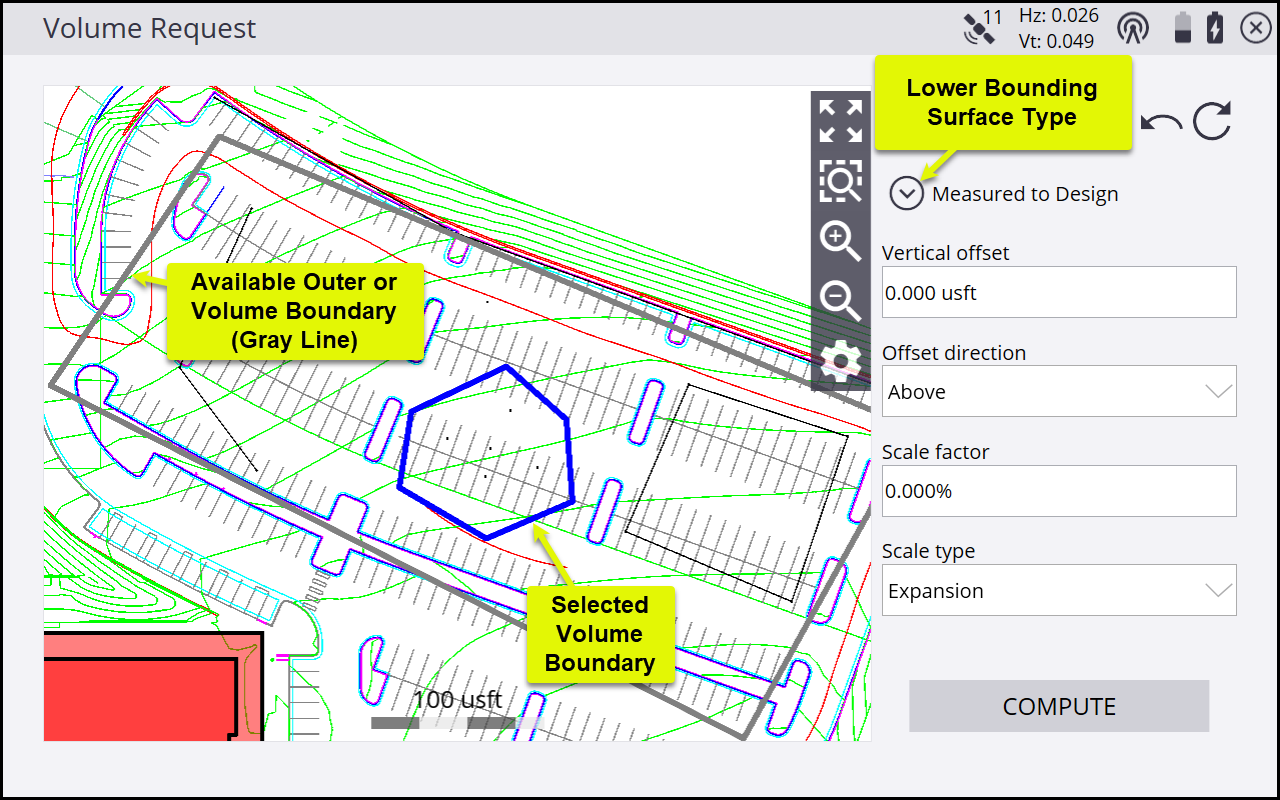This screenshot has width=1280, height=800.
Task: Click the Vertical offset input field
Action: [x=1059, y=292]
